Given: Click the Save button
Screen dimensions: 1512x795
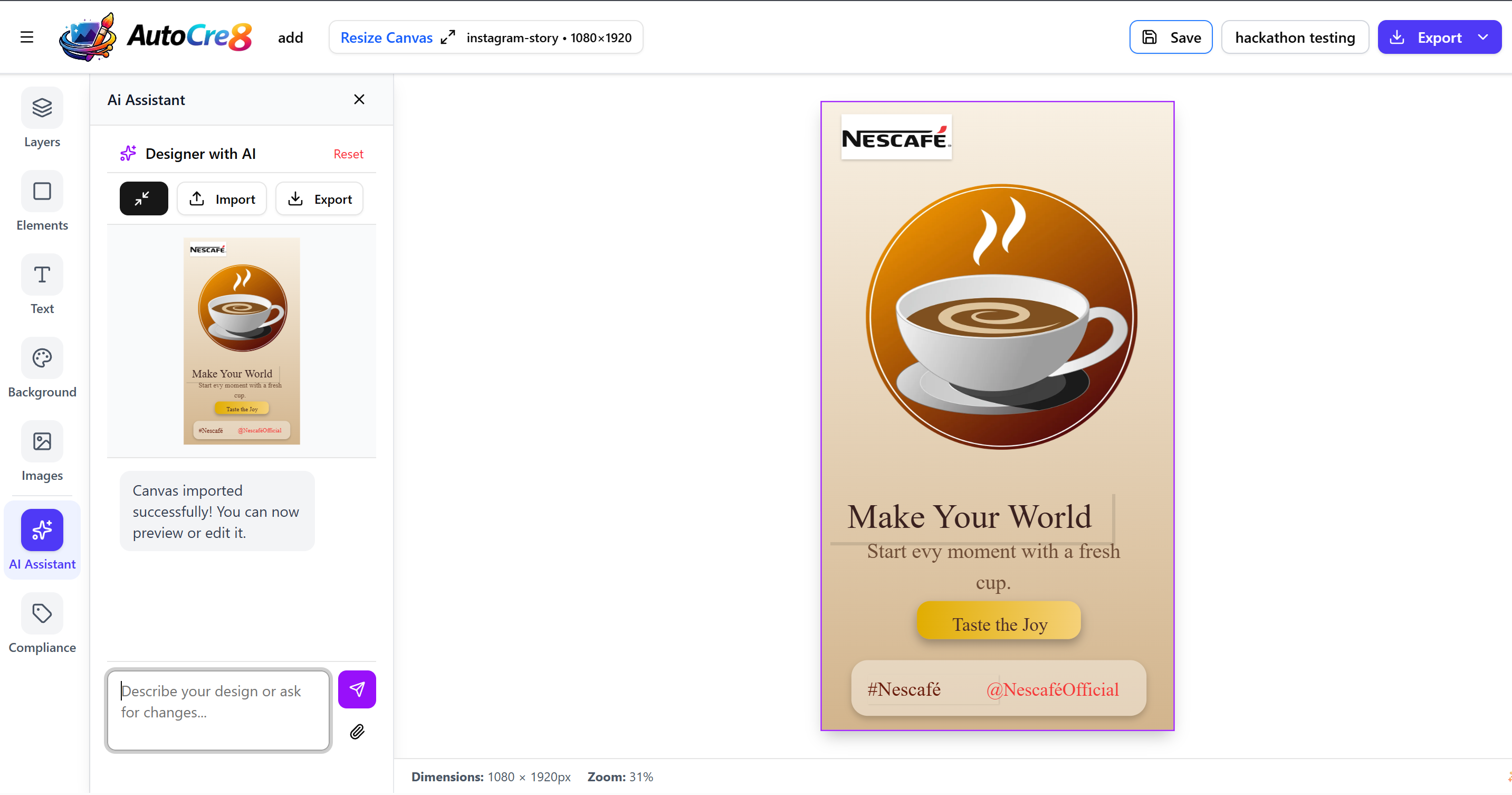Looking at the screenshot, I should (1170, 37).
